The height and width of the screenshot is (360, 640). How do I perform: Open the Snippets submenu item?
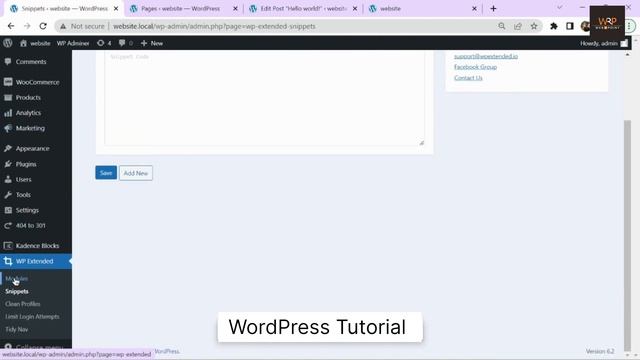coord(17,291)
